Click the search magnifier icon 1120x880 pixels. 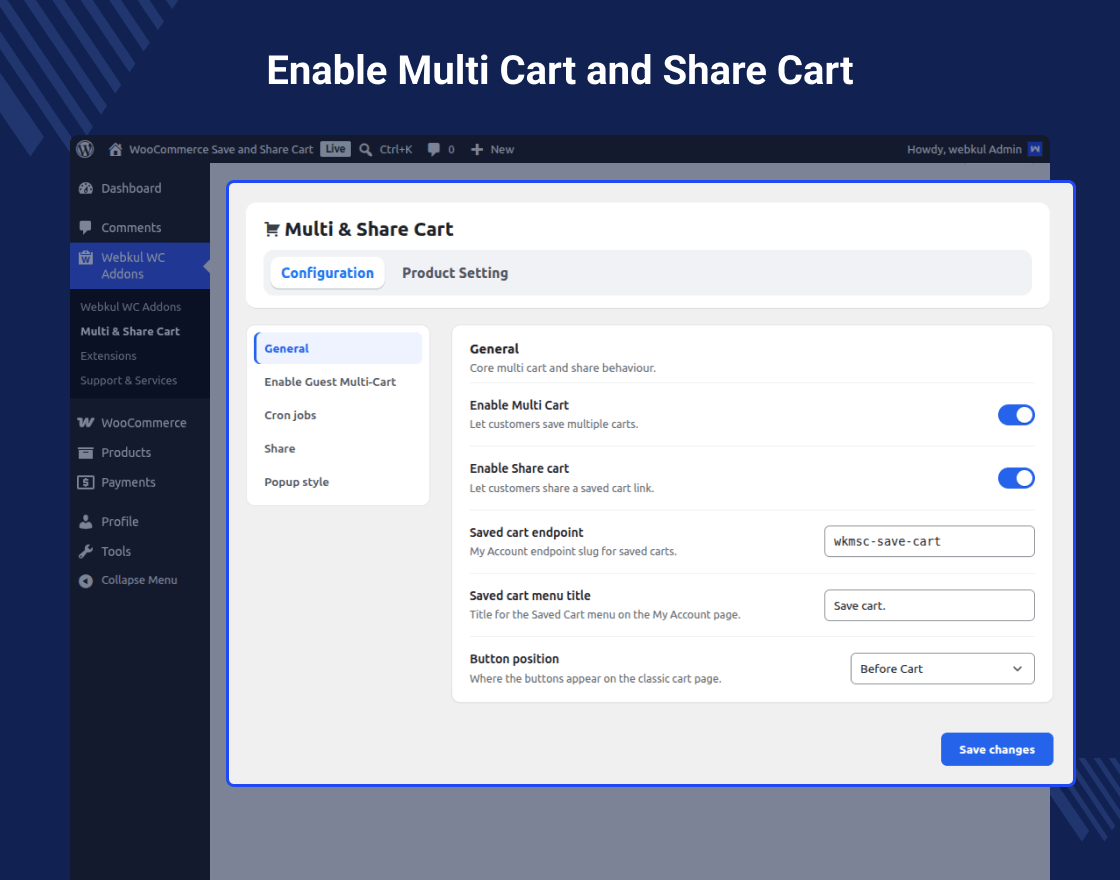(366, 149)
